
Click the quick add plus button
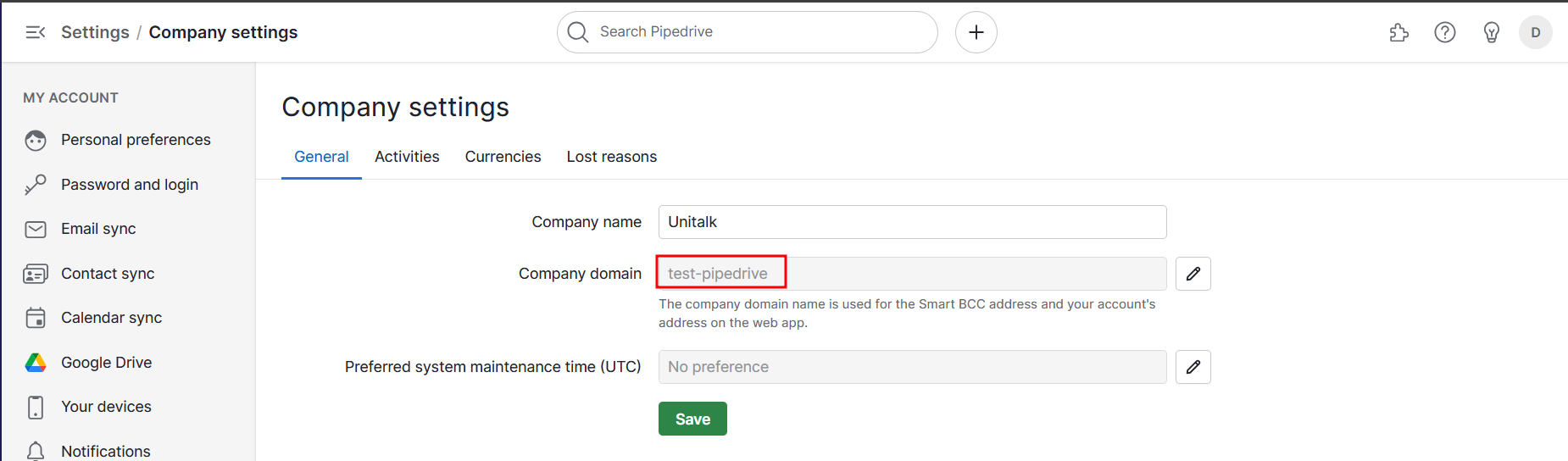976,32
